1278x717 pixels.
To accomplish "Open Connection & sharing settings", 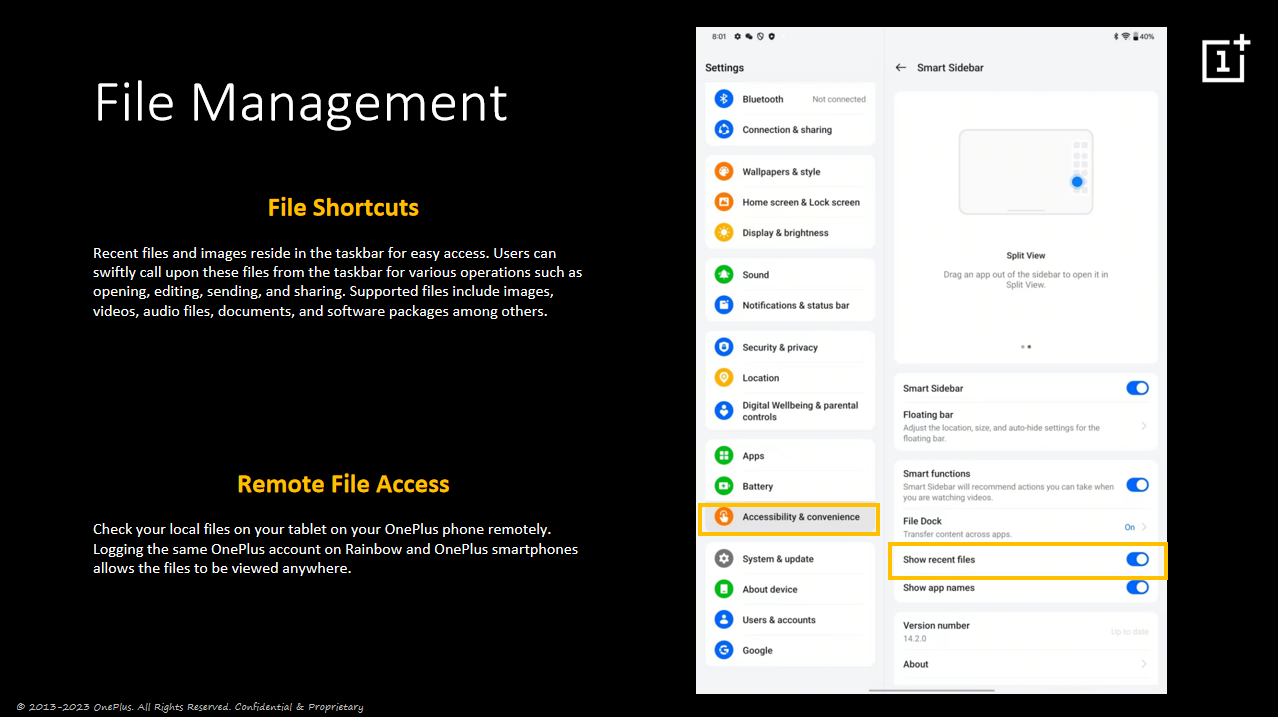I will pos(790,130).
